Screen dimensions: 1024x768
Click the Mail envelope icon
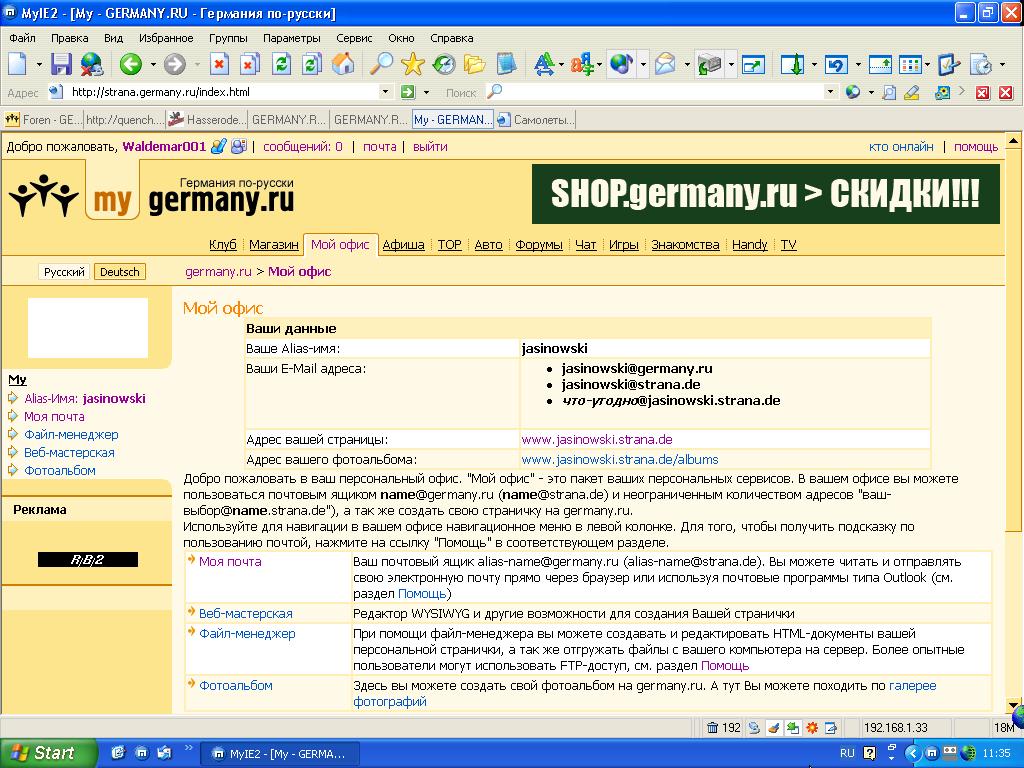coord(665,64)
